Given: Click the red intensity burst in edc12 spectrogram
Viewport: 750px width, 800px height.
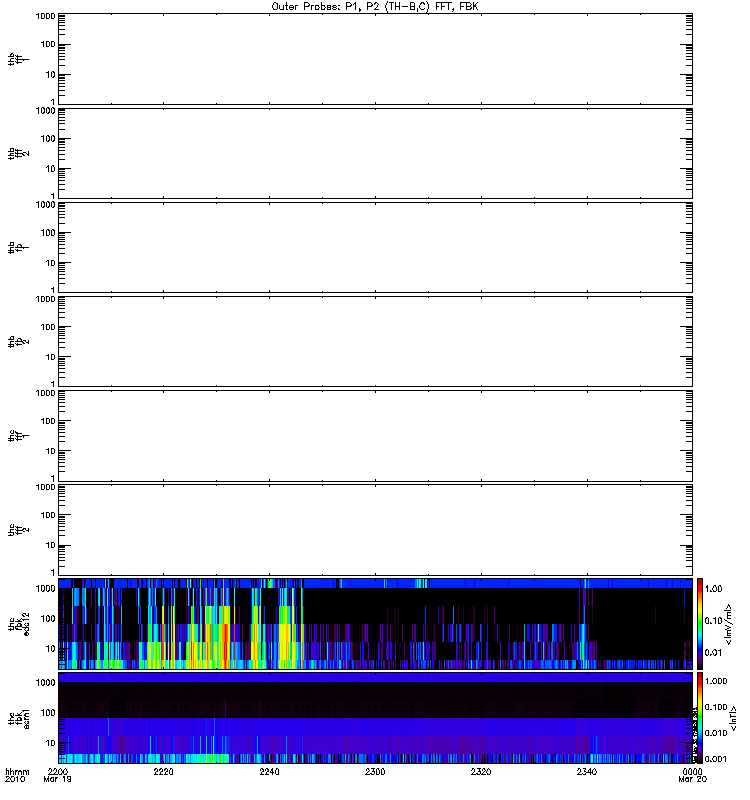Looking at the screenshot, I should [x=225, y=645].
